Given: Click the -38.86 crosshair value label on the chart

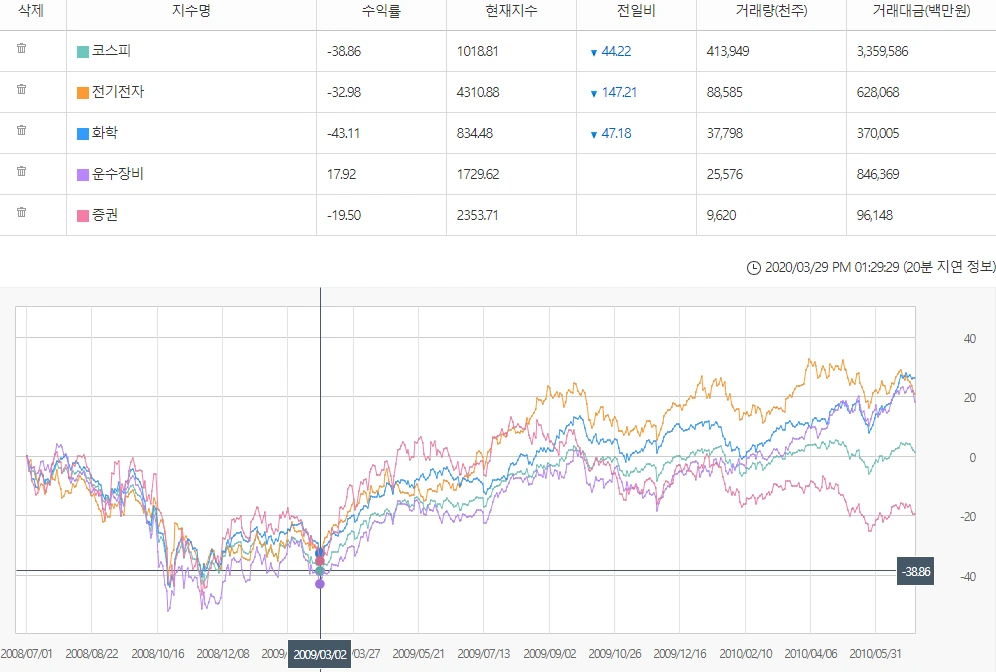Looking at the screenshot, I should click(x=915, y=572).
